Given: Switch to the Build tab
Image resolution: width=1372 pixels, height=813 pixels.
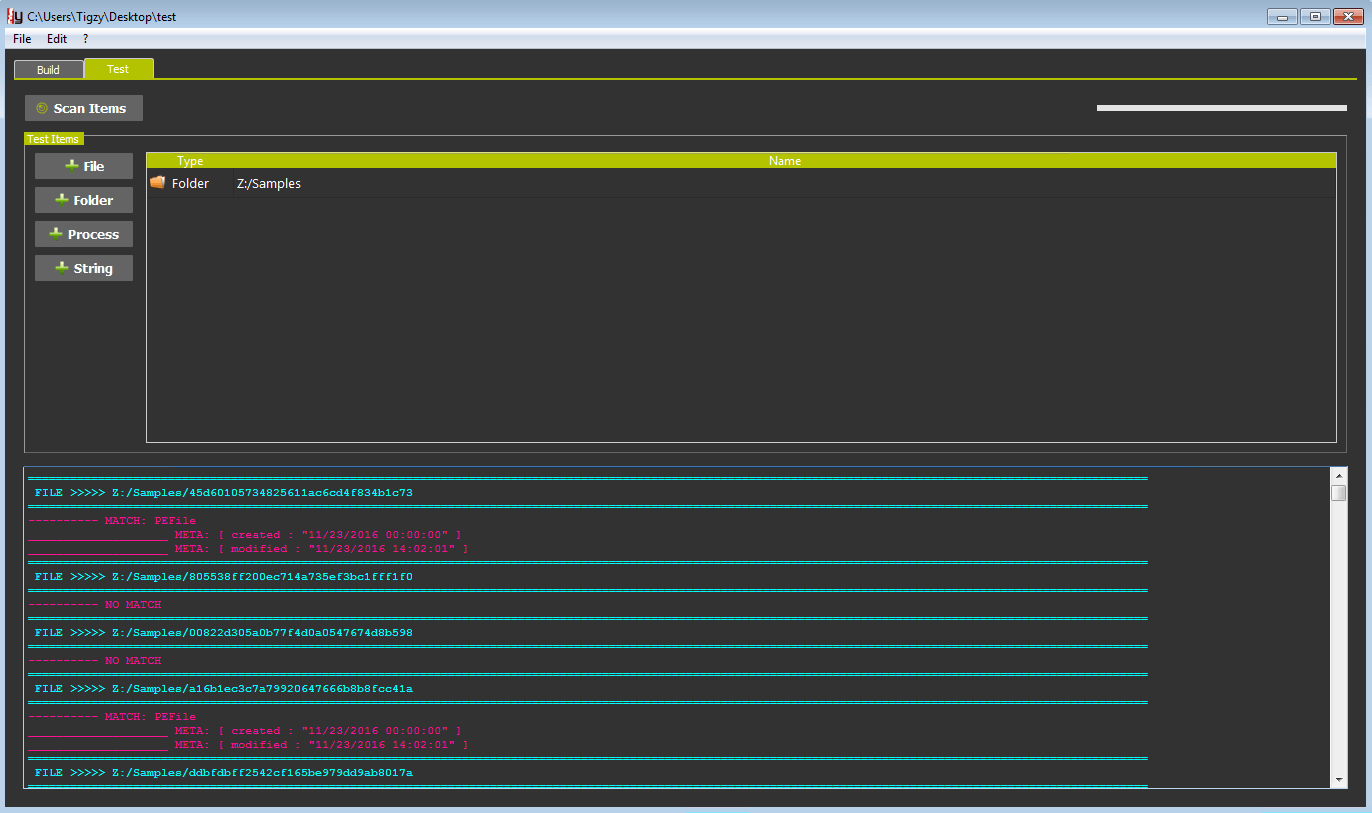Looking at the screenshot, I should 48,70.
